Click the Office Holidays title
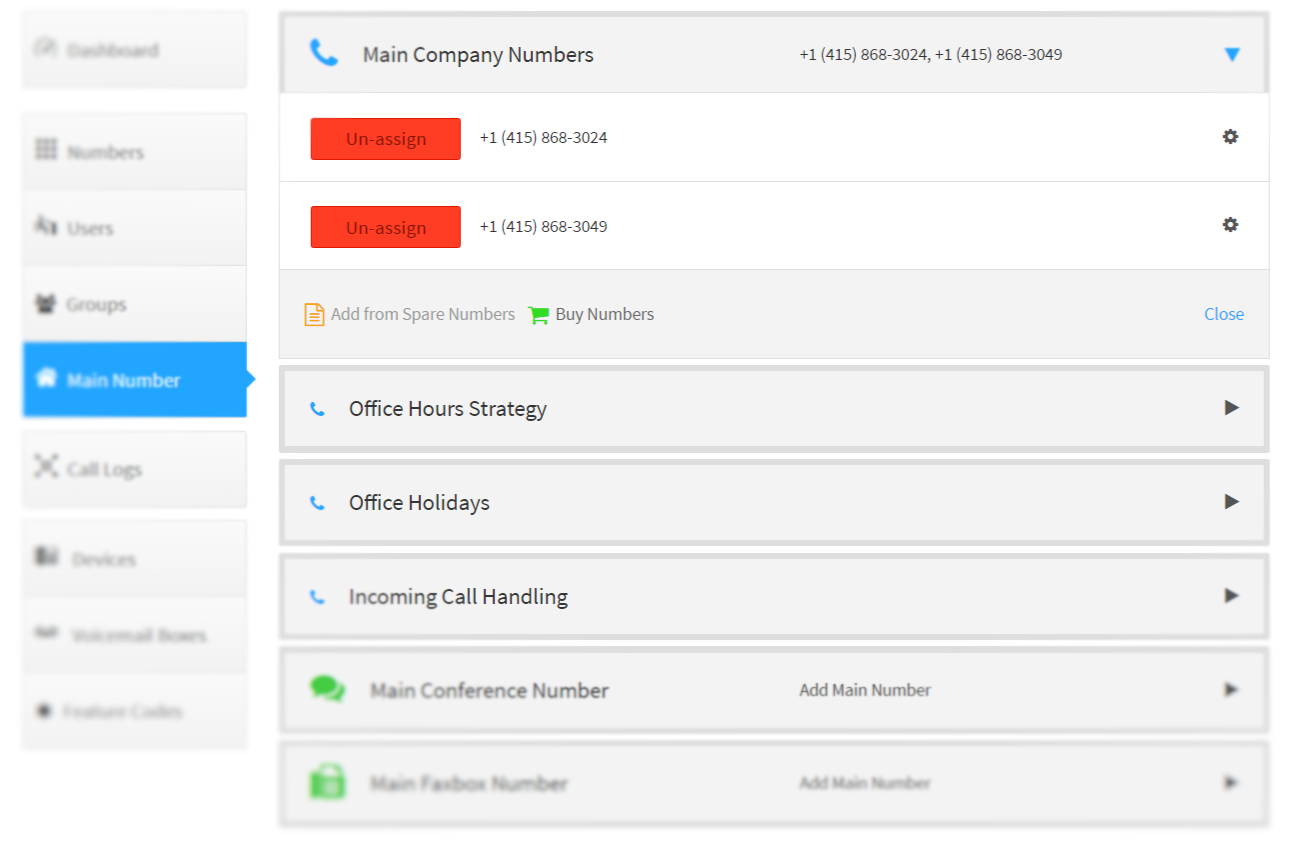1291x857 pixels. coord(419,503)
